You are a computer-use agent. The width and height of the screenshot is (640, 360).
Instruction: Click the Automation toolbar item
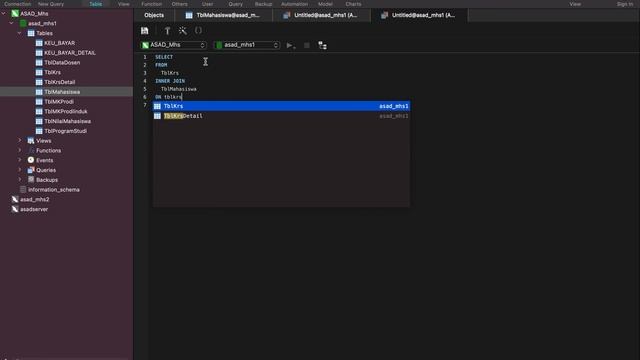pyautogui.click(x=294, y=4)
